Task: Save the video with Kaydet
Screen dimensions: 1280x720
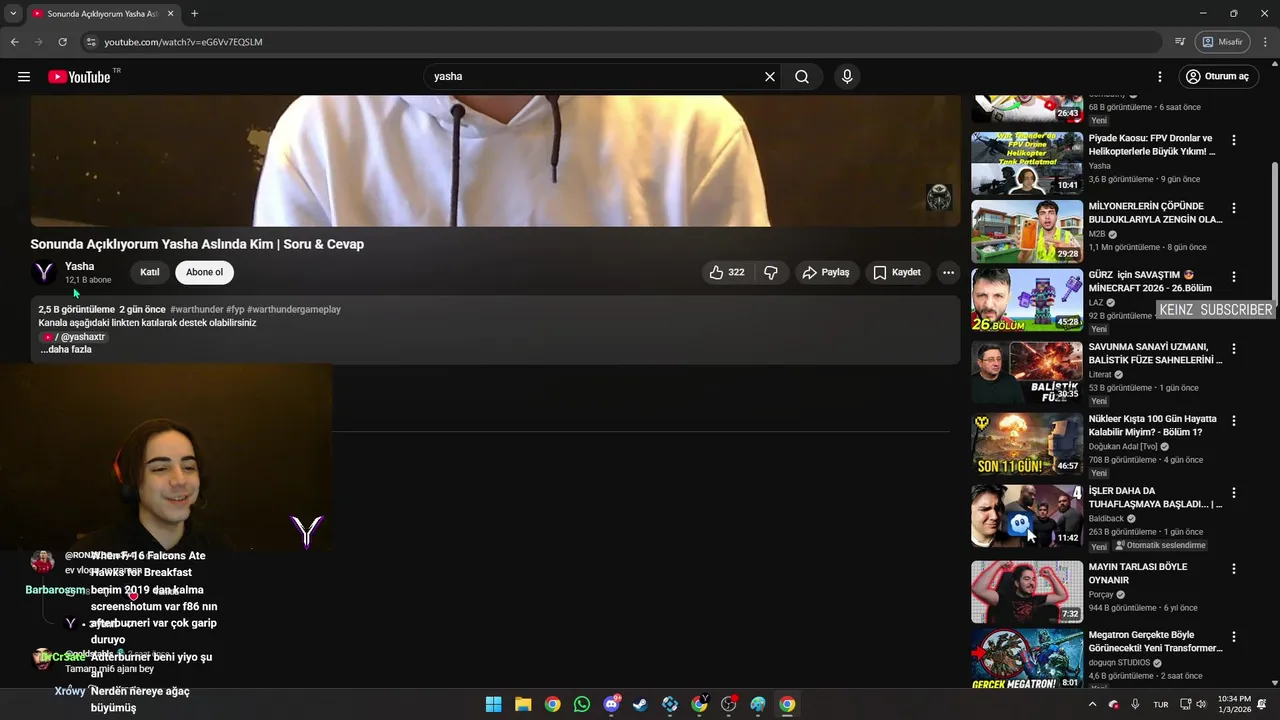Action: [x=897, y=272]
